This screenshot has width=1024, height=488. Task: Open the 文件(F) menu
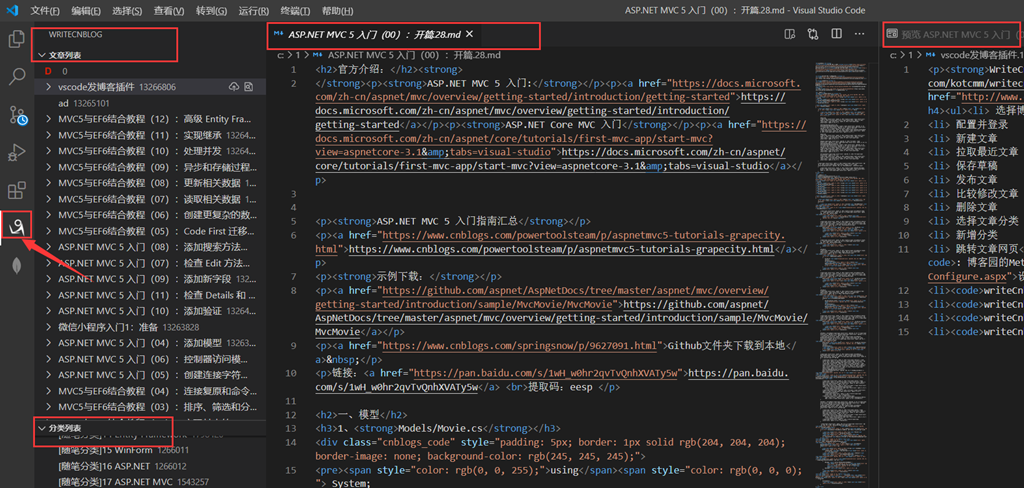tap(45, 10)
